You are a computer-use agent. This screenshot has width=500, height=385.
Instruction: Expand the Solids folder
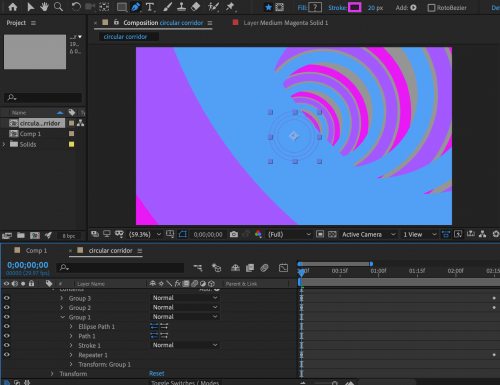click(4, 144)
